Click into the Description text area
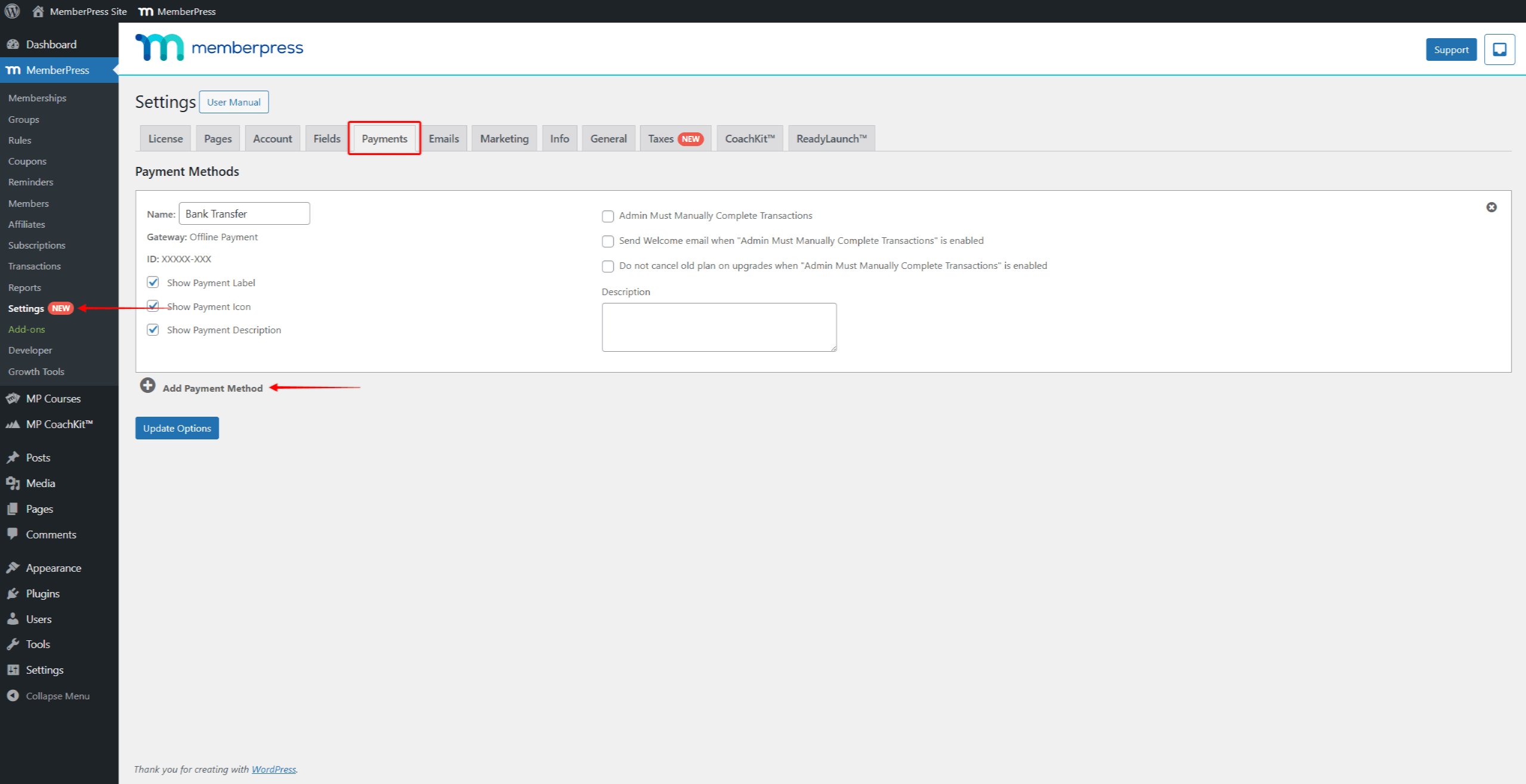1526x784 pixels. coord(718,327)
